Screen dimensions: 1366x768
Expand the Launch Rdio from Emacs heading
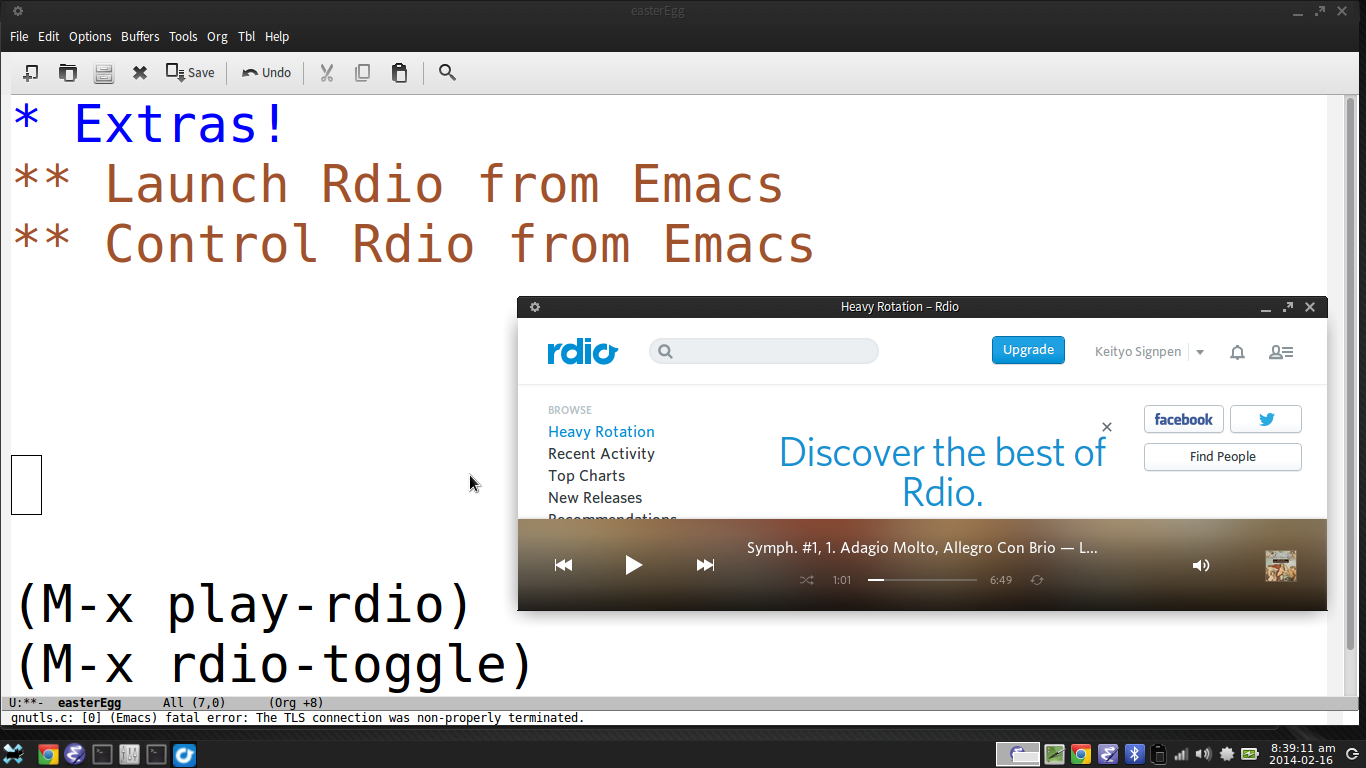[x=398, y=185]
